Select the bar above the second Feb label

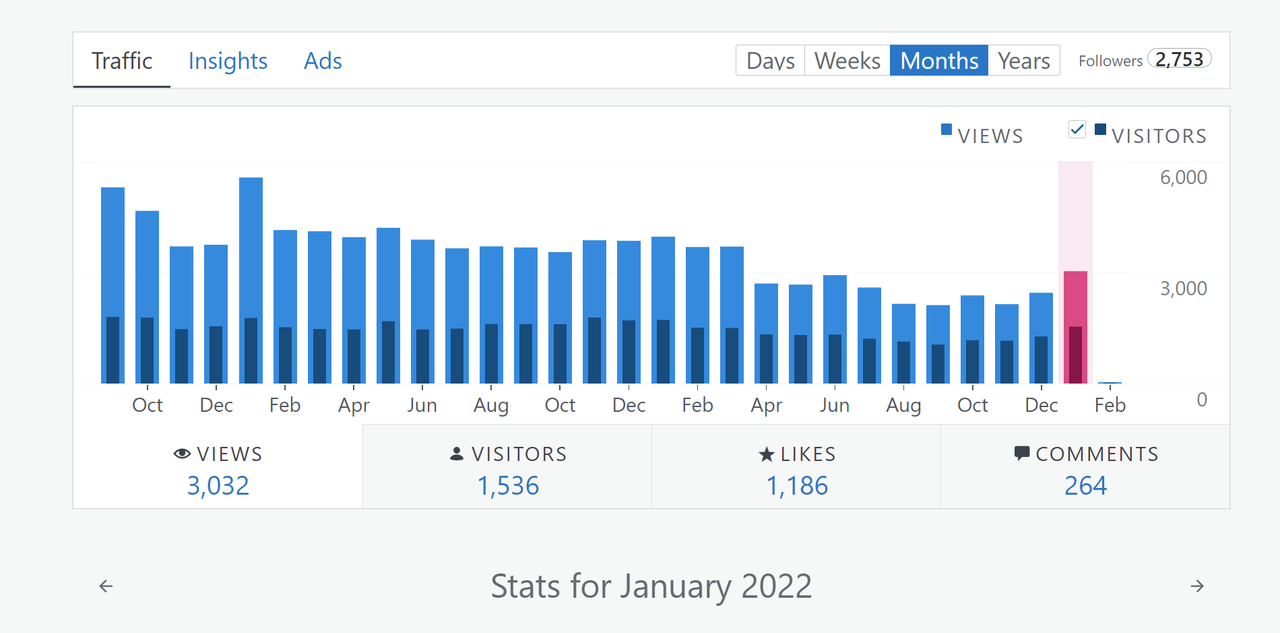(698, 315)
